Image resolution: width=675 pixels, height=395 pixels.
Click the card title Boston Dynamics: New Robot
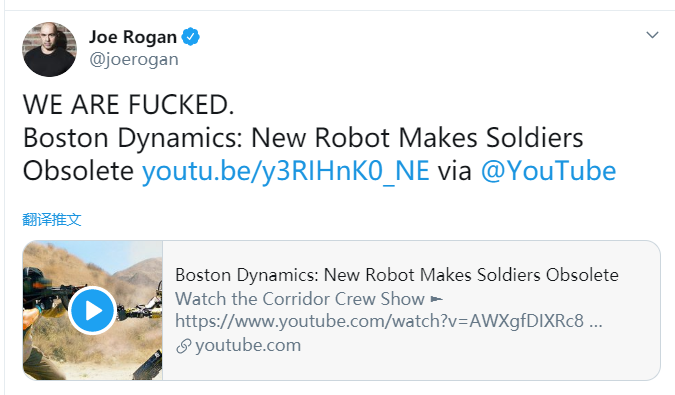click(x=397, y=275)
